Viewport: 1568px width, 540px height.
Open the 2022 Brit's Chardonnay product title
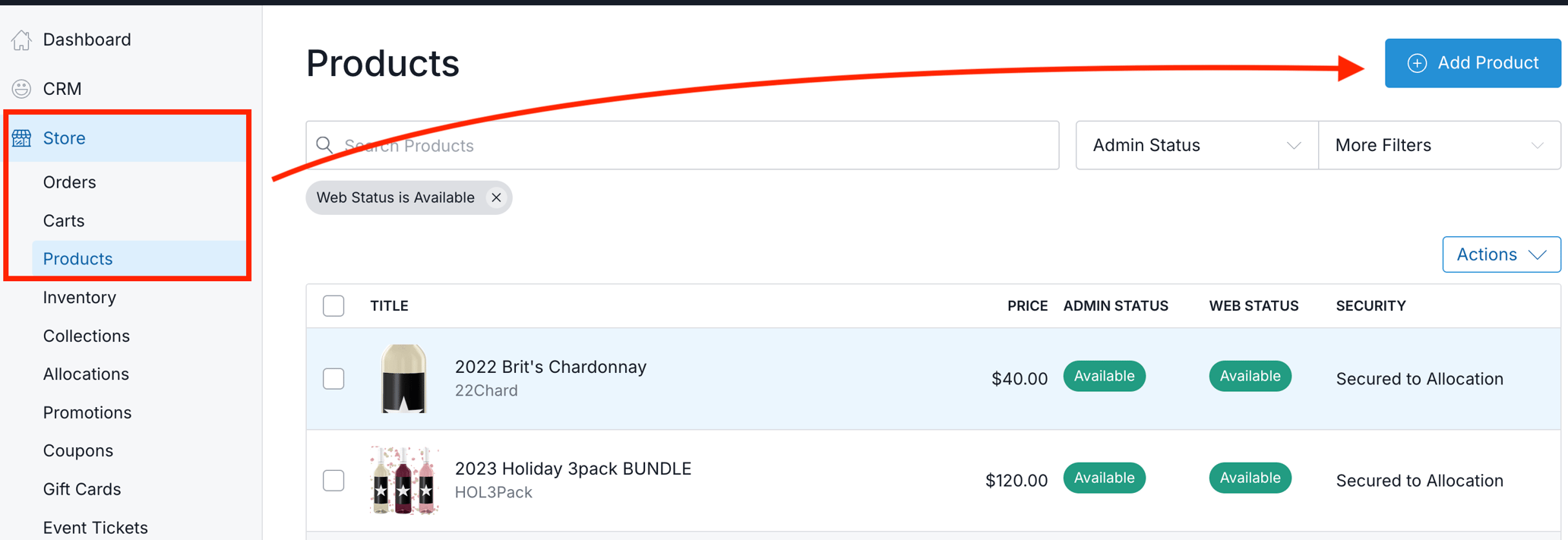(x=550, y=367)
